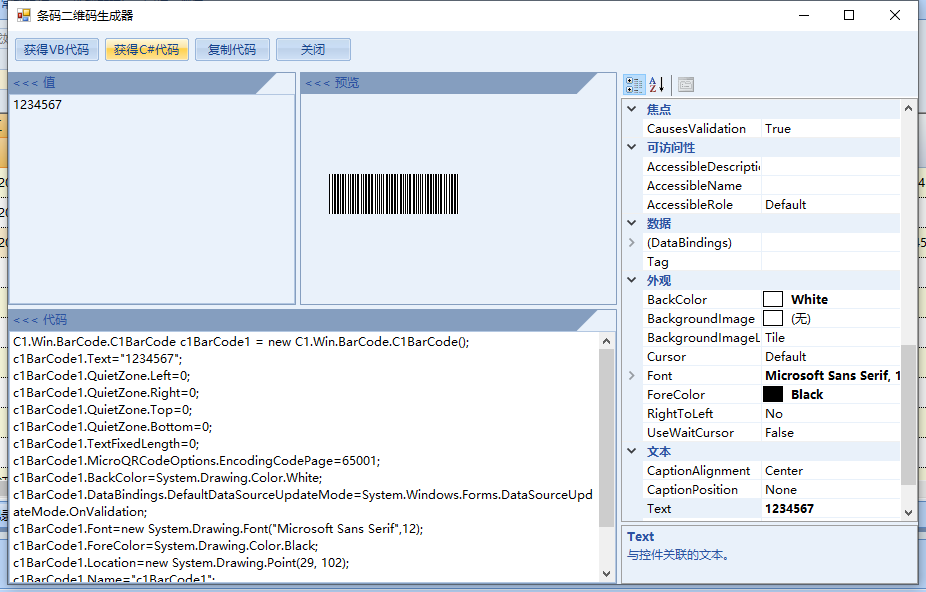
Task: Minimize the 条码二维码生成器 window
Action: (x=804, y=15)
